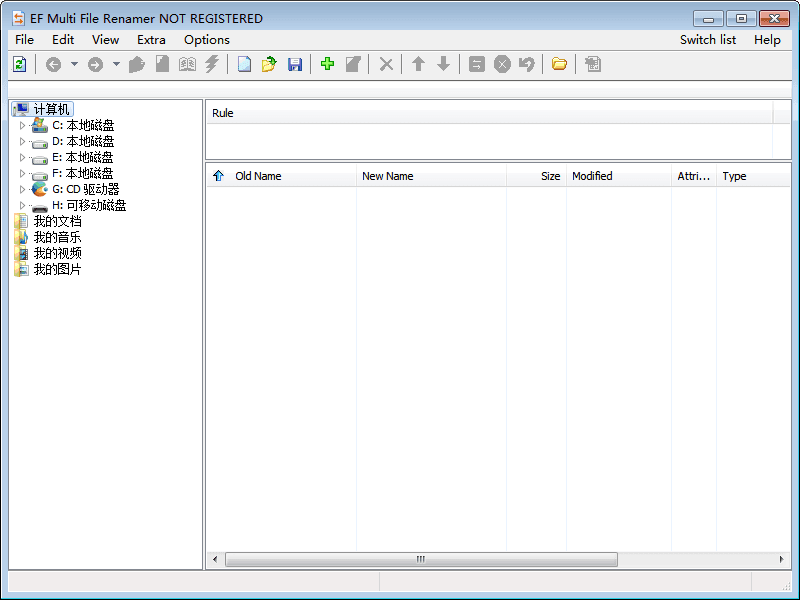The image size is (800, 600).
Task: Click the scrollbar left arrow
Action: tap(215, 559)
